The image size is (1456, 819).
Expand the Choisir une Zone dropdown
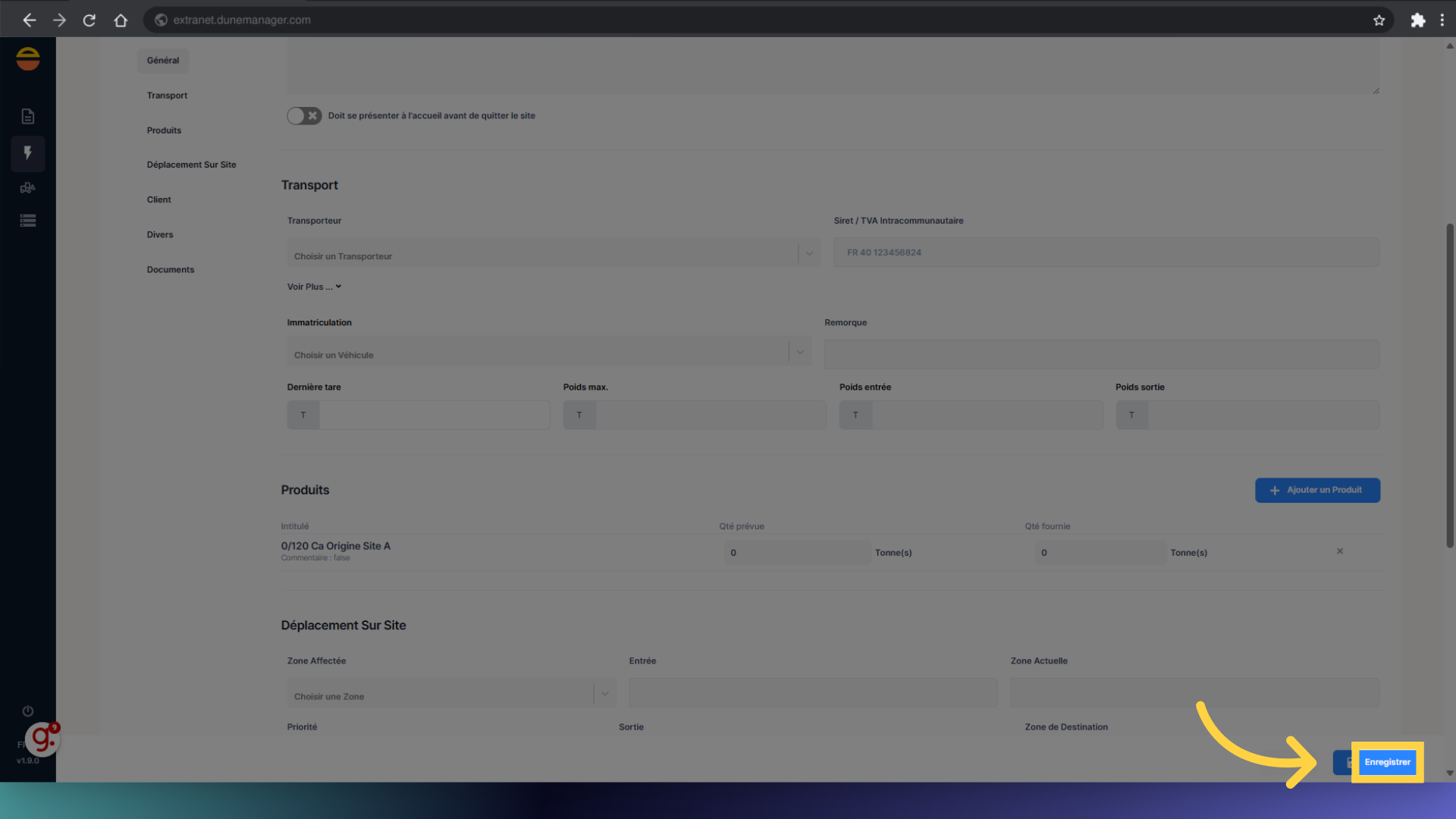(451, 694)
